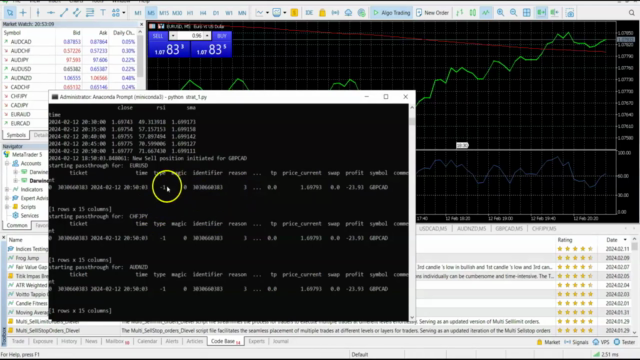Open the shapes objects dropdown arrow
The image size is (640, 360).
[x=124, y=13]
